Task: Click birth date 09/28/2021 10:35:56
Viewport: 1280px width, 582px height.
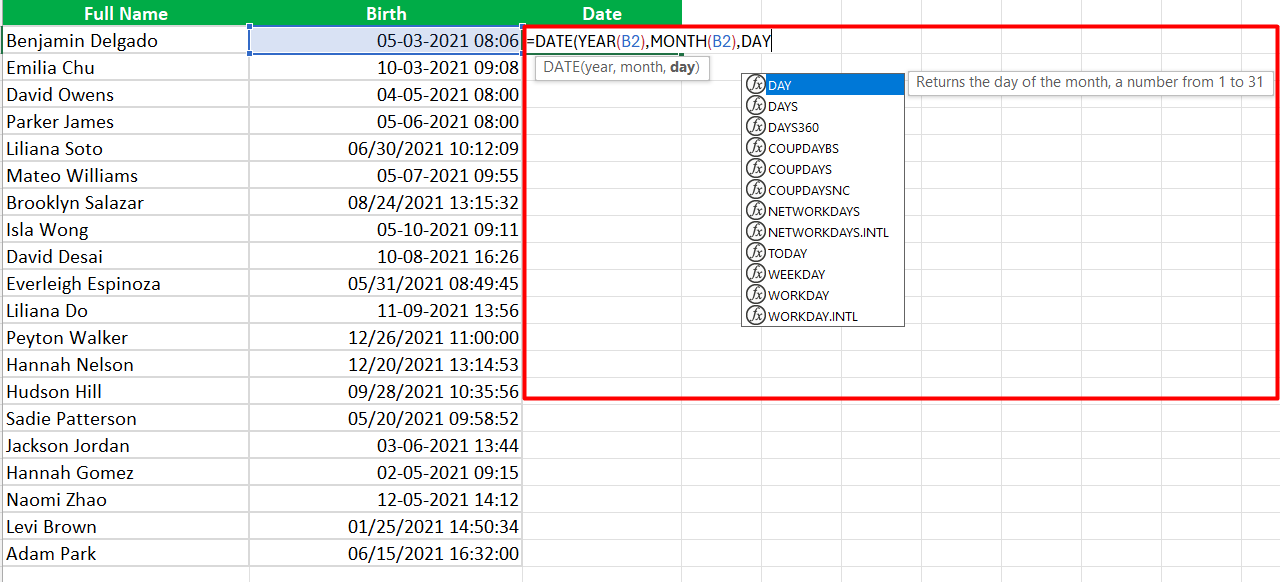Action: 386,392
